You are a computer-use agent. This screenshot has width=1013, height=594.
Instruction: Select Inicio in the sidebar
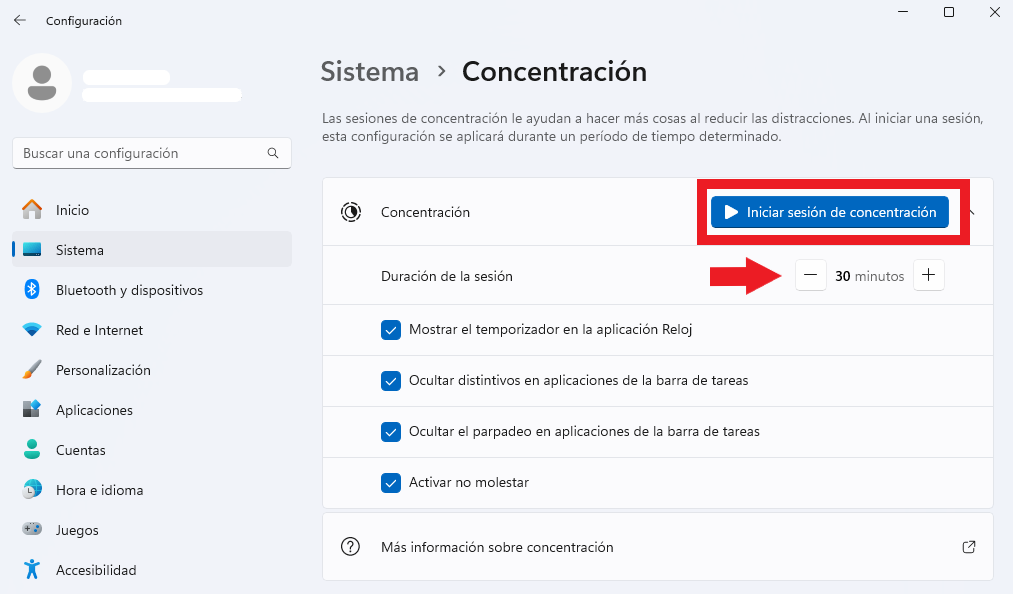click(x=152, y=210)
